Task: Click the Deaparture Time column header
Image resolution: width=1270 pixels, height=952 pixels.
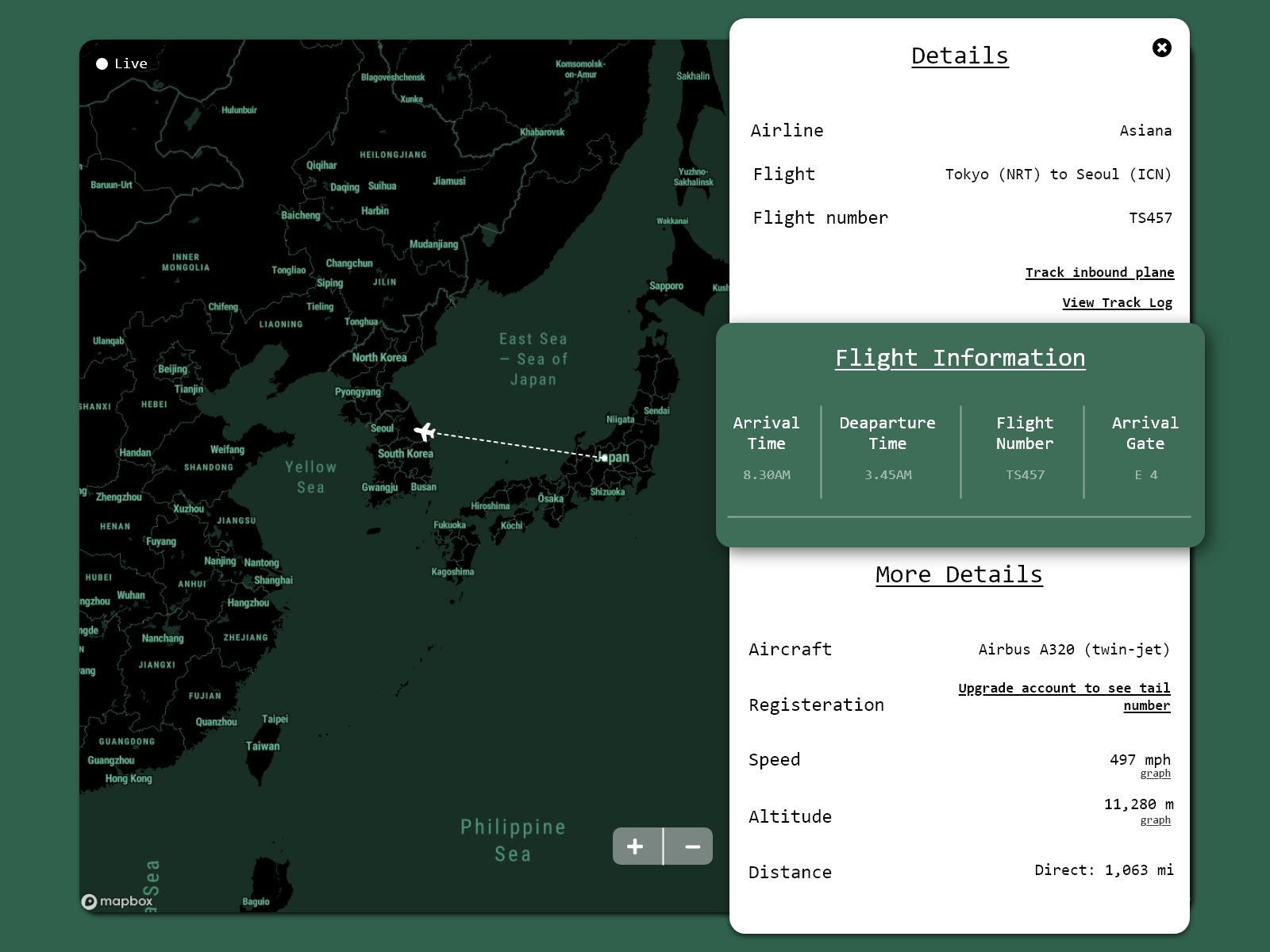Action: (x=887, y=433)
